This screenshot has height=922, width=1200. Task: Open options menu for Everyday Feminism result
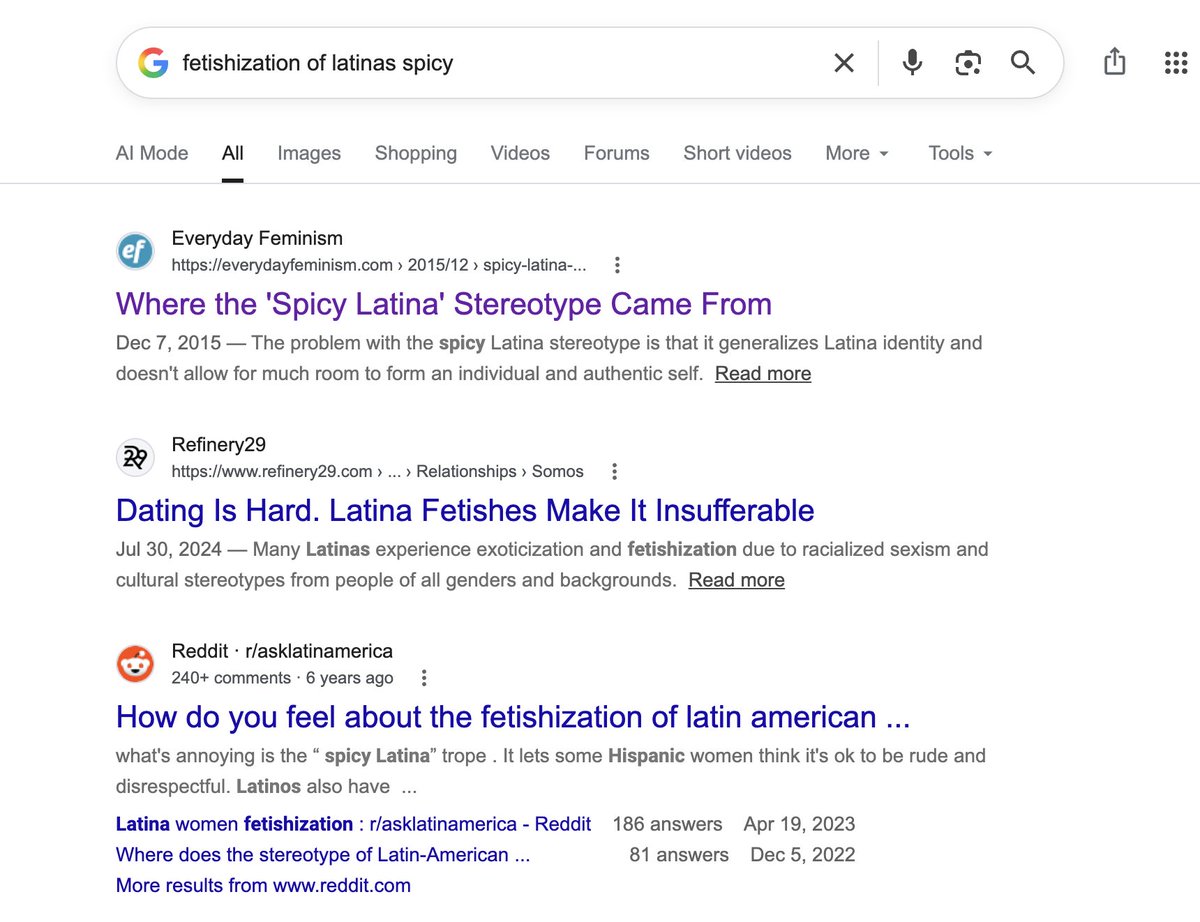(x=617, y=265)
